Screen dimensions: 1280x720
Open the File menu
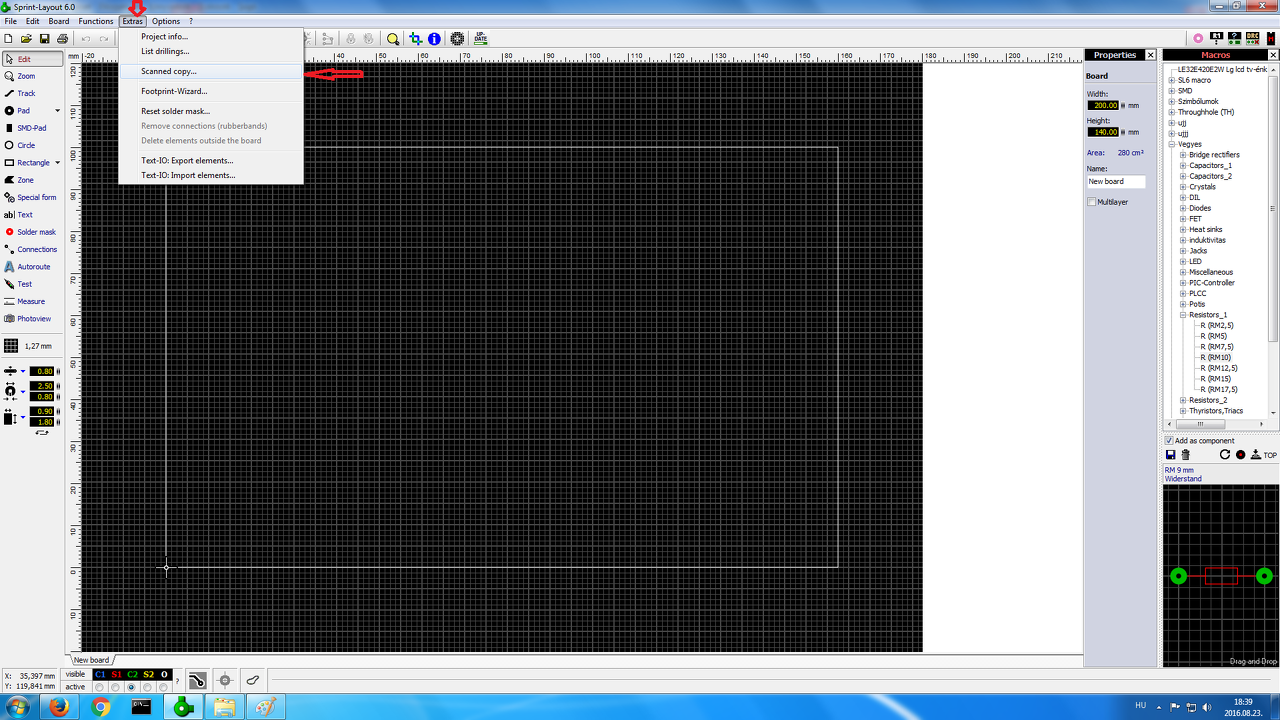[x=11, y=21]
